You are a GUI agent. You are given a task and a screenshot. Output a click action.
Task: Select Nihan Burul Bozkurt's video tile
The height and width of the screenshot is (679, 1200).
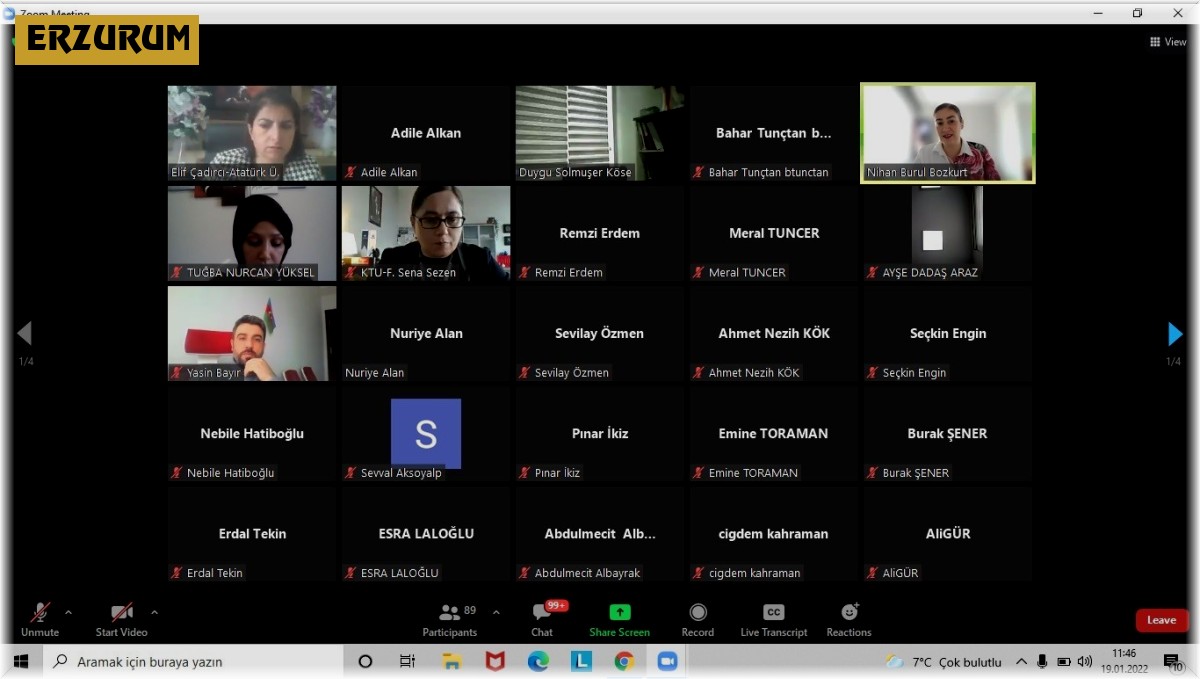[x=947, y=133]
